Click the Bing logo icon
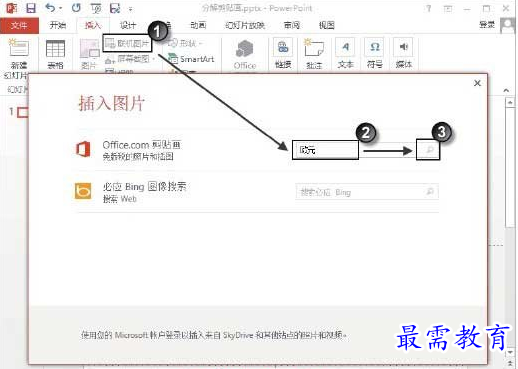Image resolution: width=518 pixels, height=369 pixels. point(83,191)
